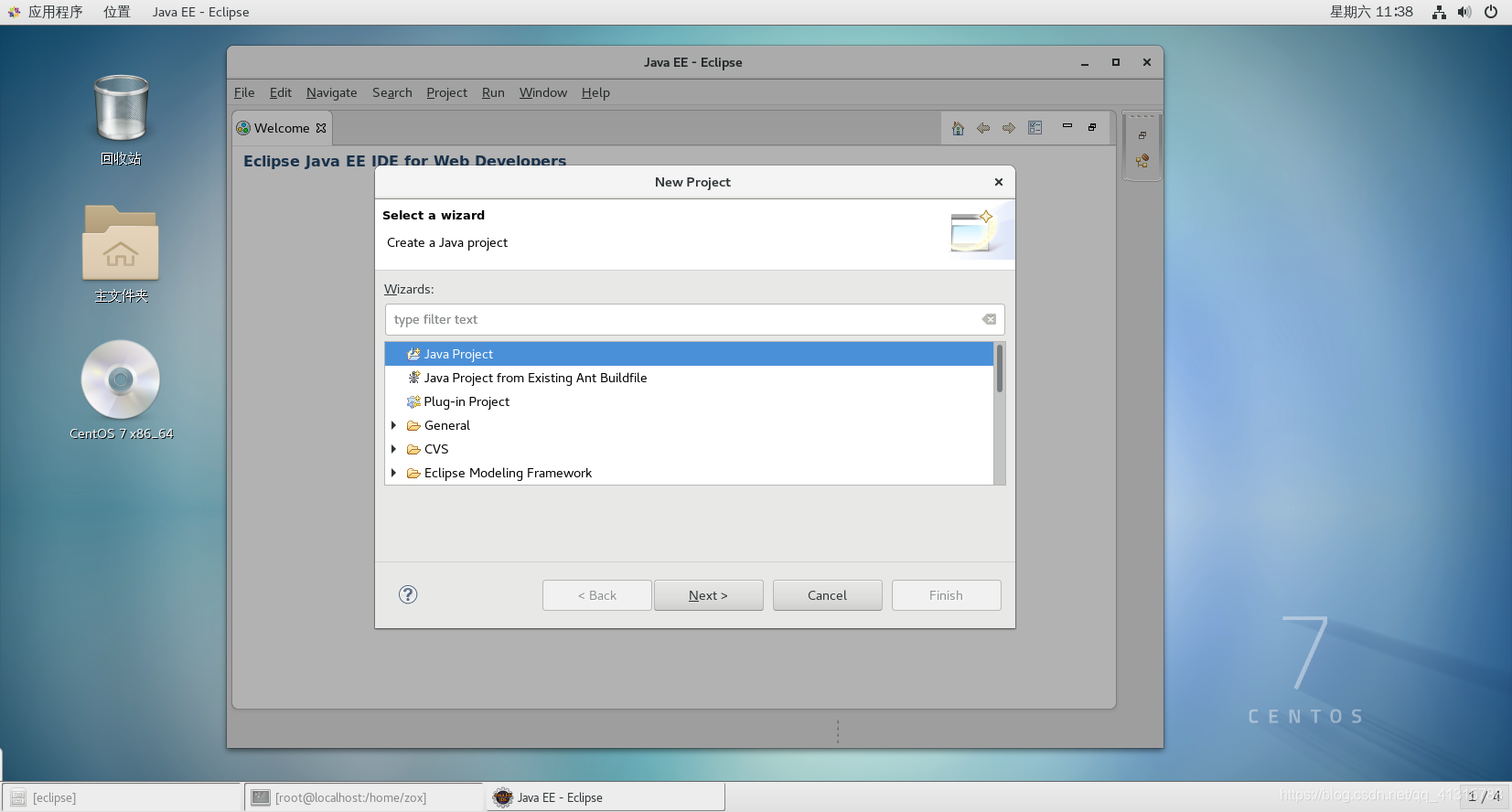Click the Cancel button
Viewport: 1512px width, 812px height.
pos(827,595)
